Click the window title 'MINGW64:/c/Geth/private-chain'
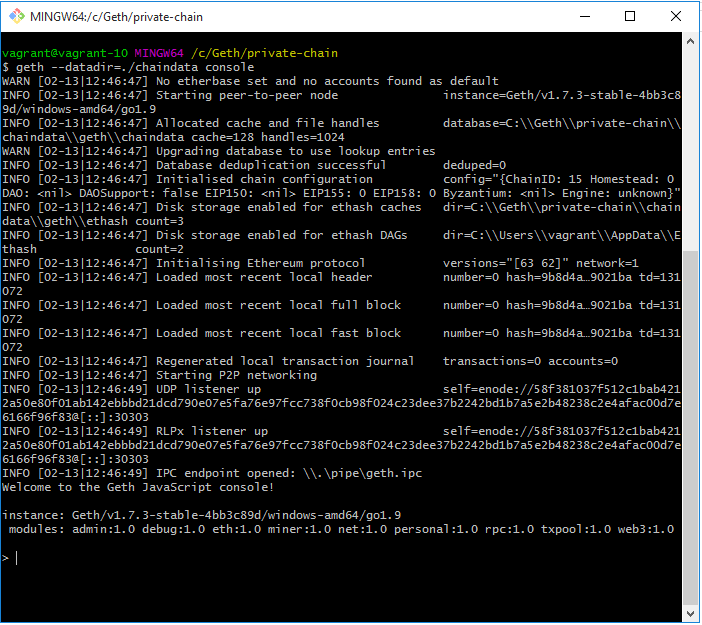Viewport: 702px width, 625px height. click(116, 17)
